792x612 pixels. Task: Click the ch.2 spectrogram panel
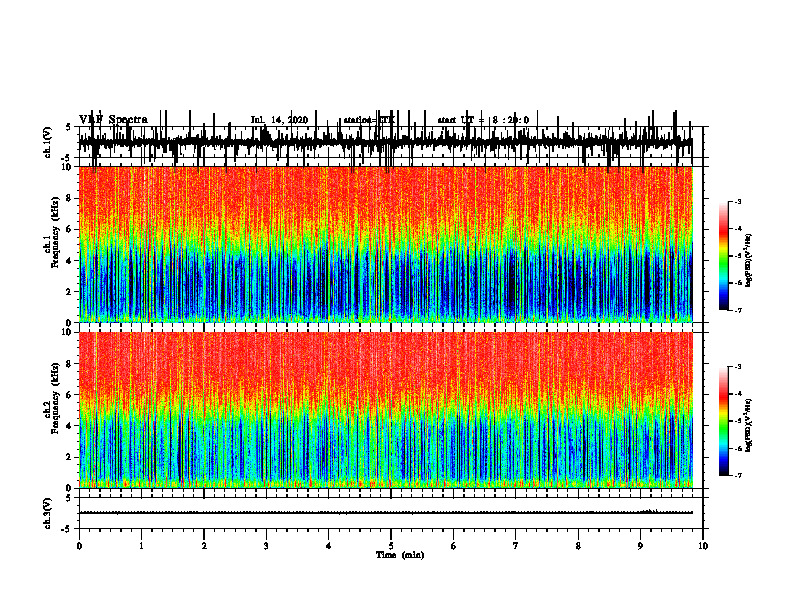386,410
